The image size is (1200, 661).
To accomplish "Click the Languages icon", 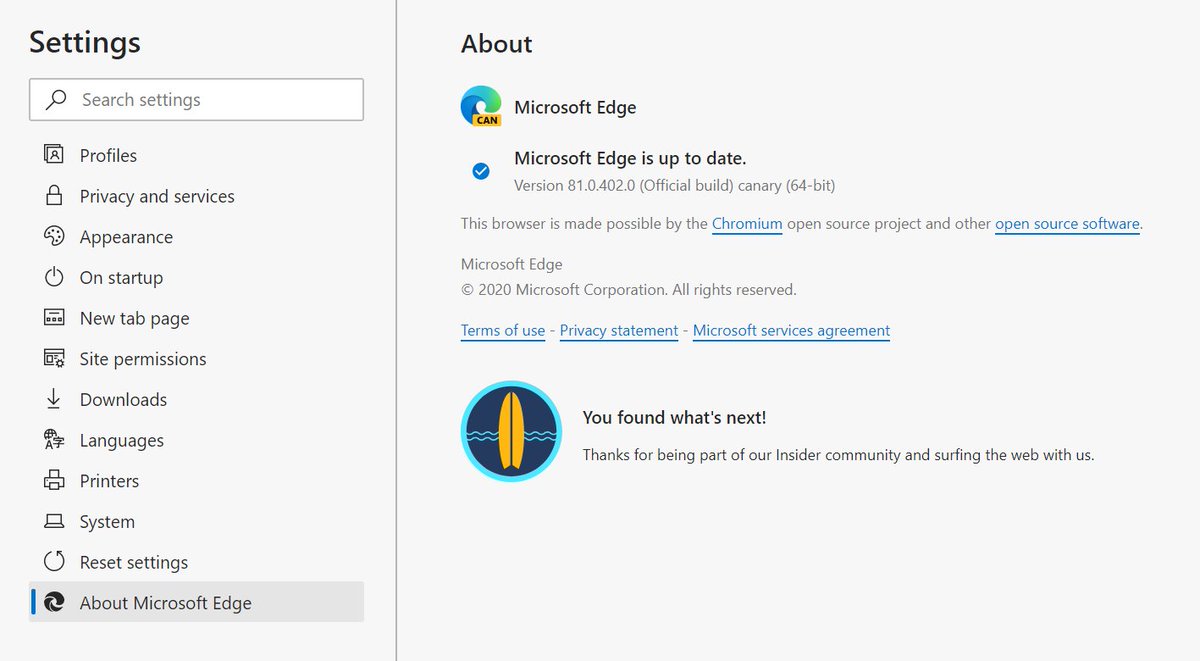I will tap(54, 440).
